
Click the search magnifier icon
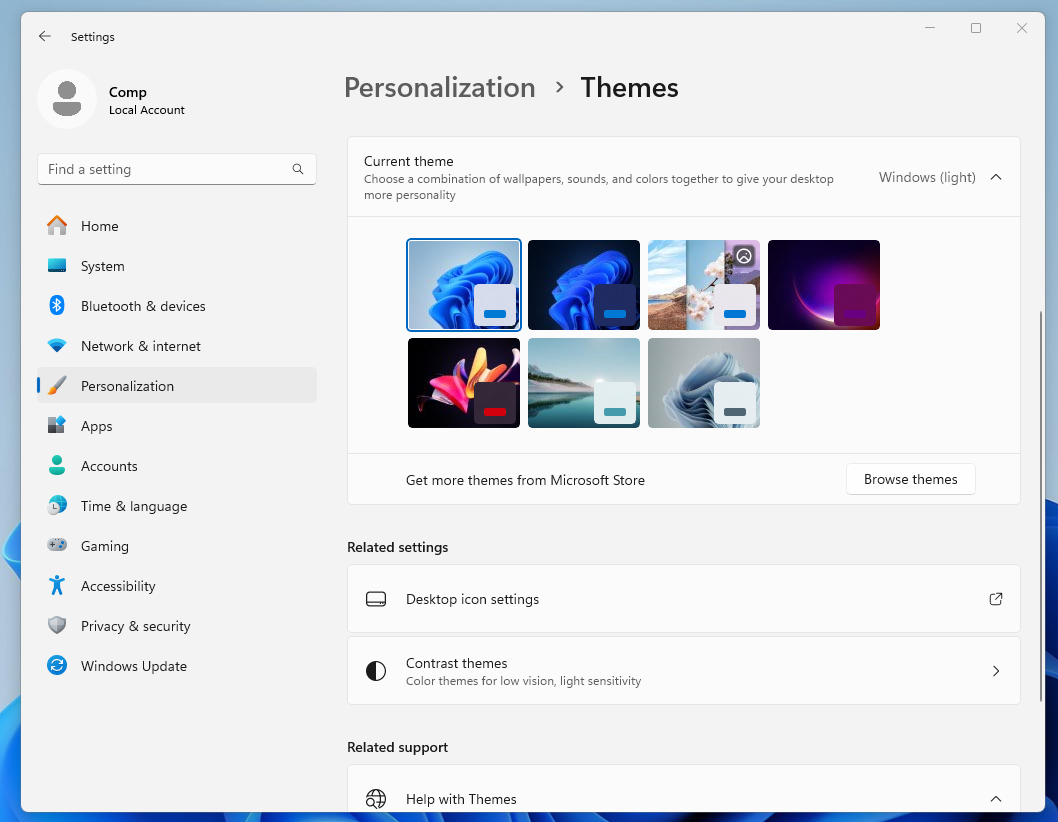coord(298,169)
